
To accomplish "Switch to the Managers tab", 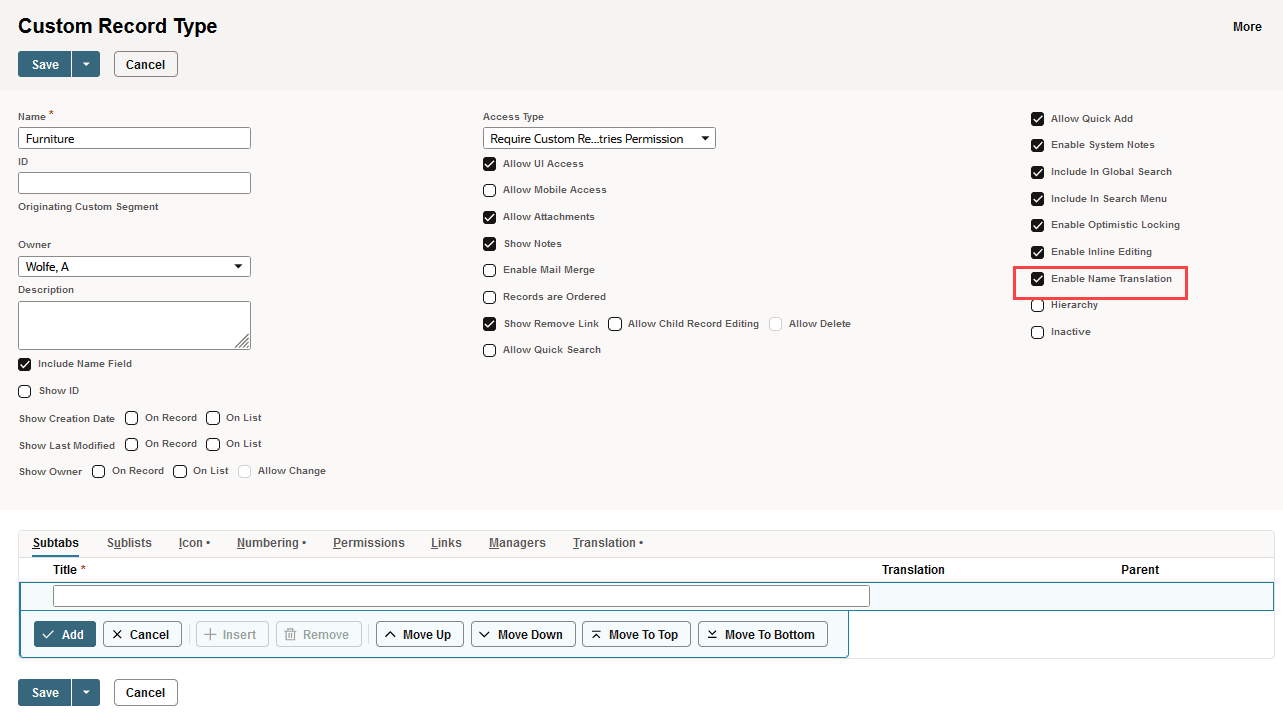I will (517, 543).
